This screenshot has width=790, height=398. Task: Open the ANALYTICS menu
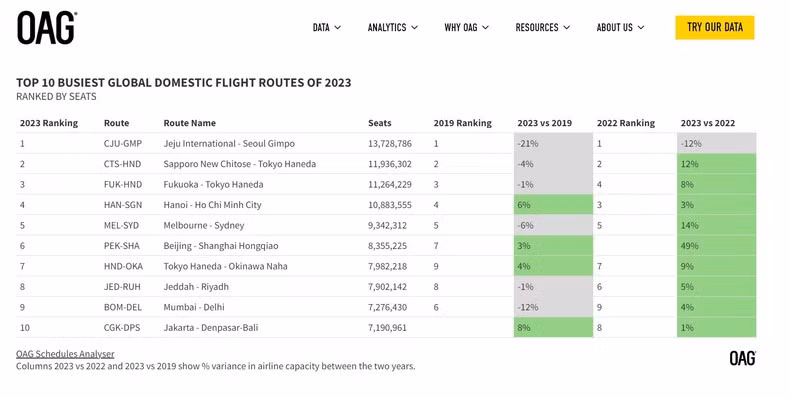pos(392,27)
